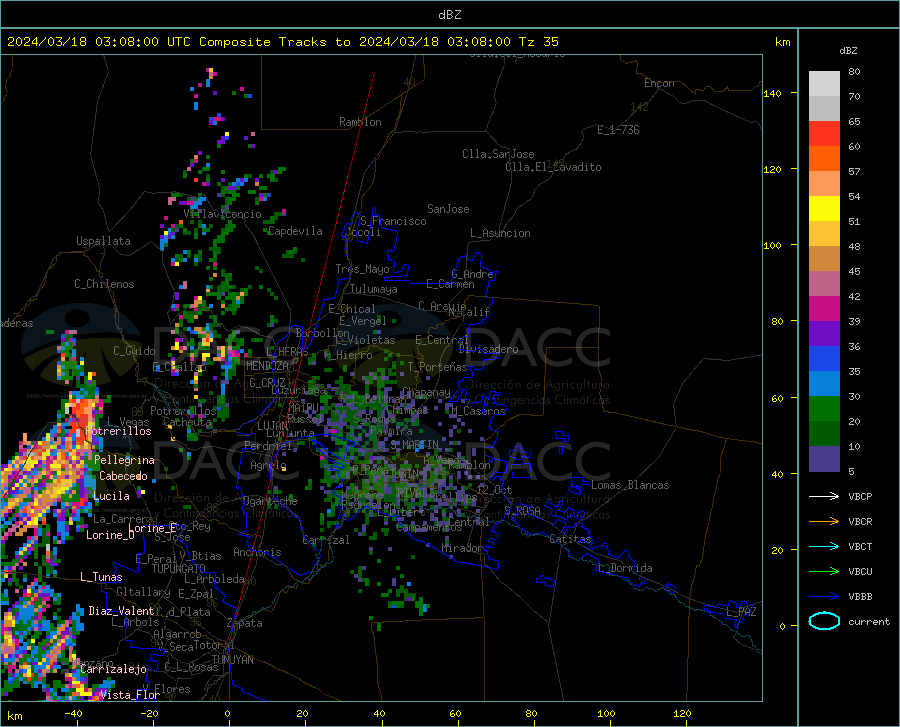This screenshot has width=900, height=727.
Task: Click the Encon place label
Action: [x=659, y=83]
